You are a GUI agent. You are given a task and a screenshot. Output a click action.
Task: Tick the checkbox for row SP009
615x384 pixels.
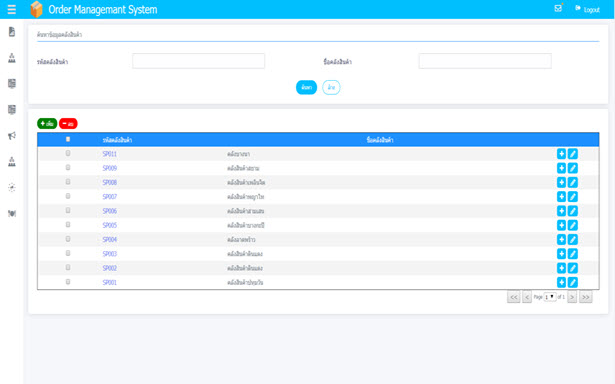pos(68,167)
